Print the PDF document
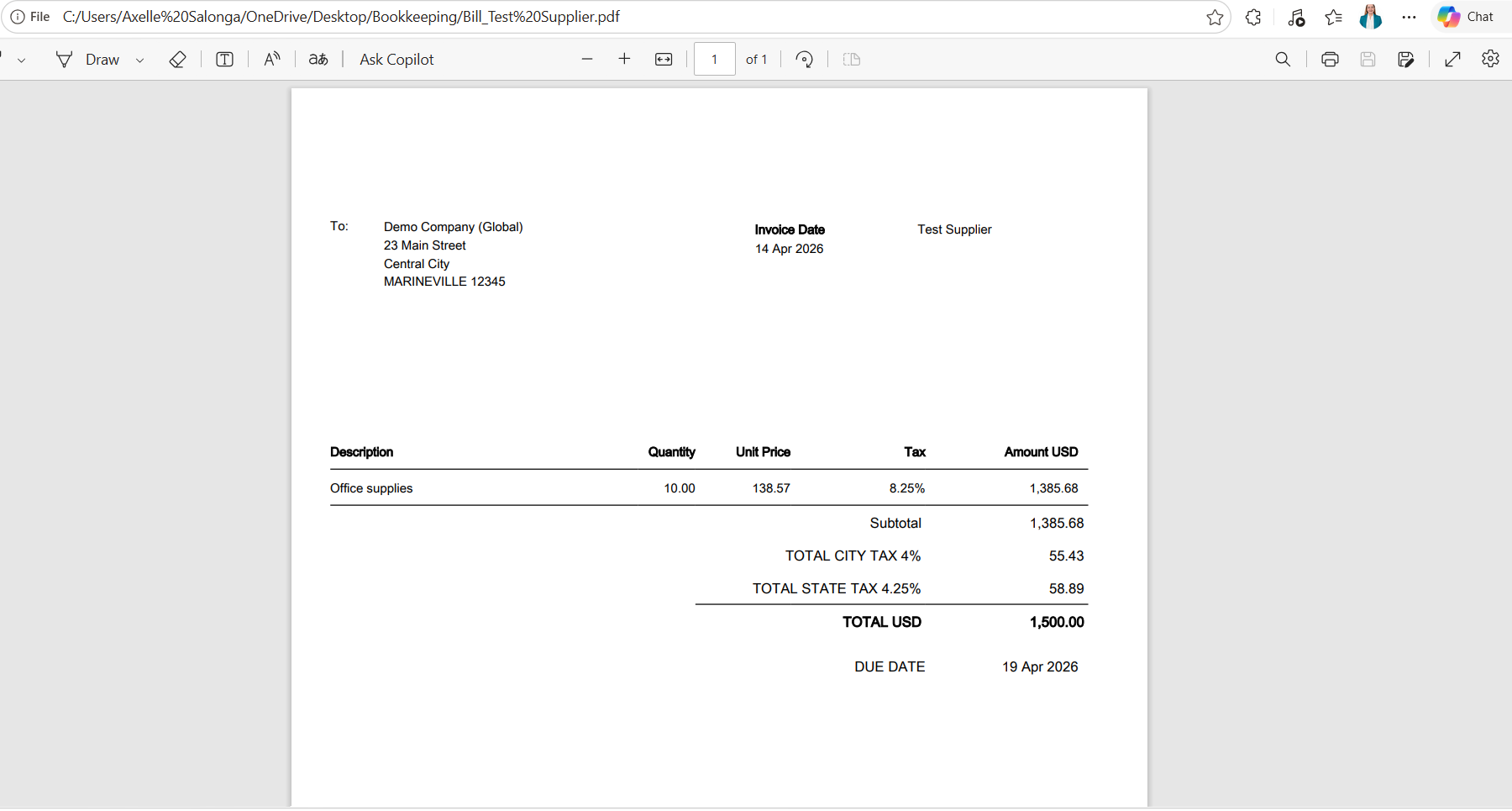1512x811 pixels. pyautogui.click(x=1330, y=60)
